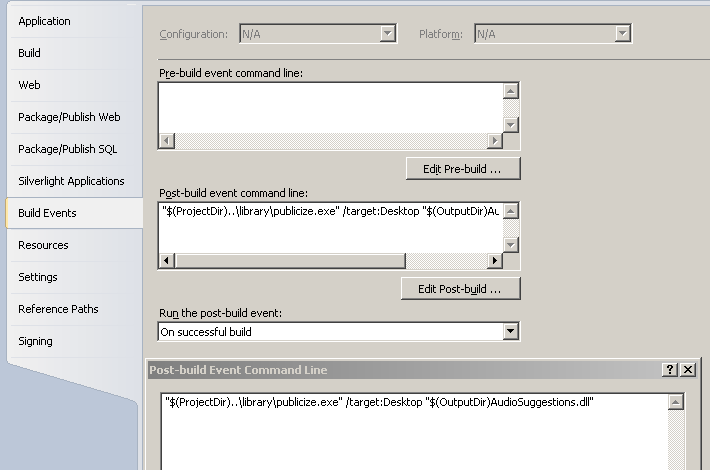The height and width of the screenshot is (470, 710).
Task: Click the pre-build box scroll left arrow
Action: [167, 141]
